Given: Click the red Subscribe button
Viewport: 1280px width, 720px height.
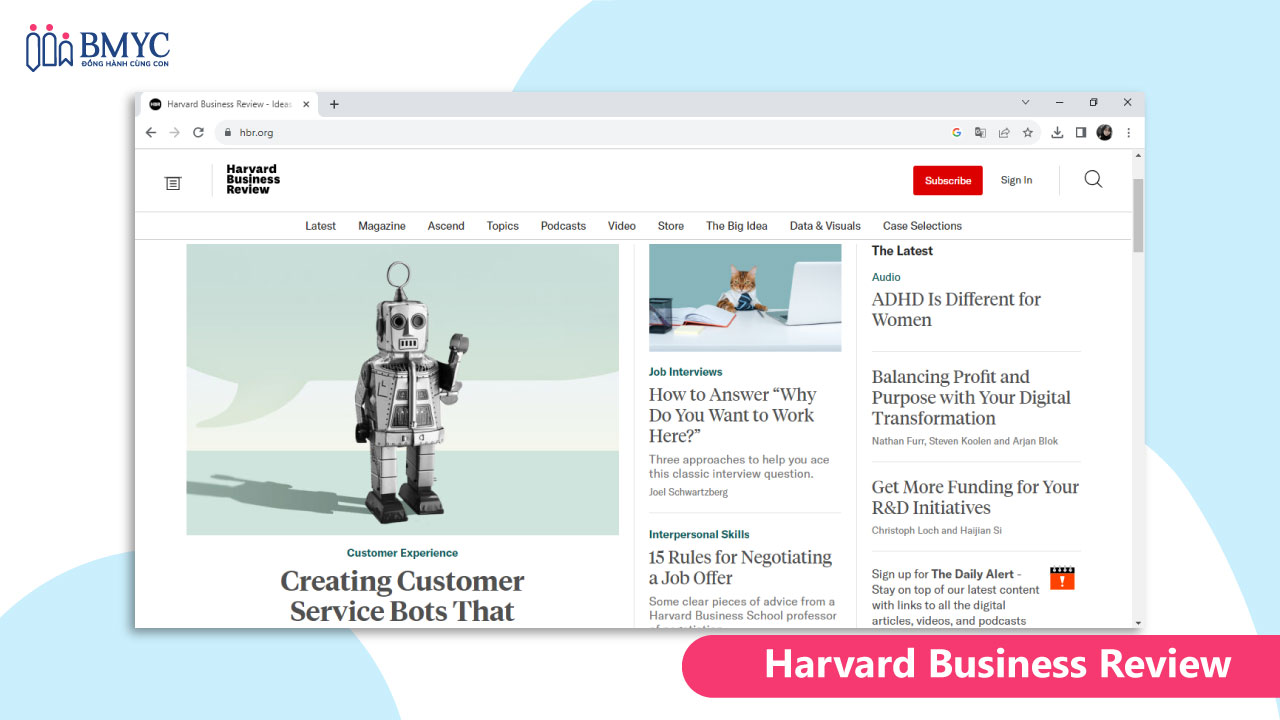Looking at the screenshot, I should click(x=947, y=180).
